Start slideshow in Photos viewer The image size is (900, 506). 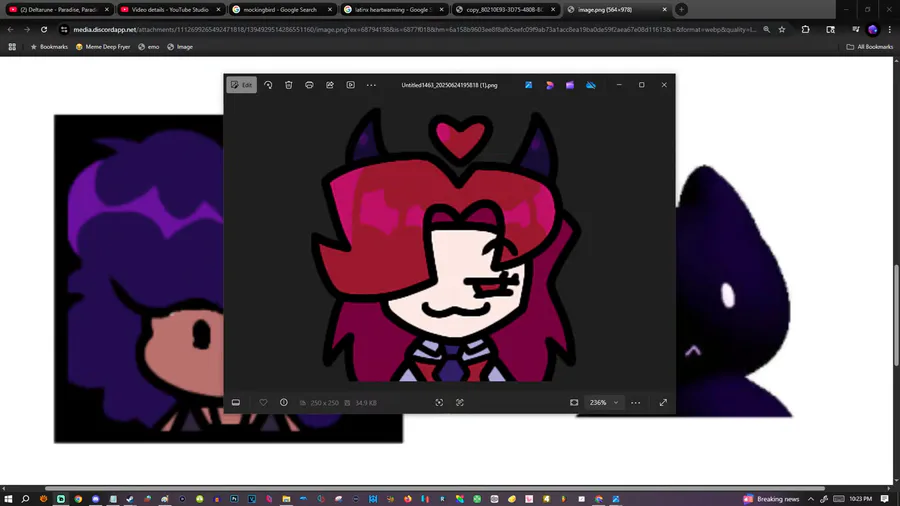point(351,85)
